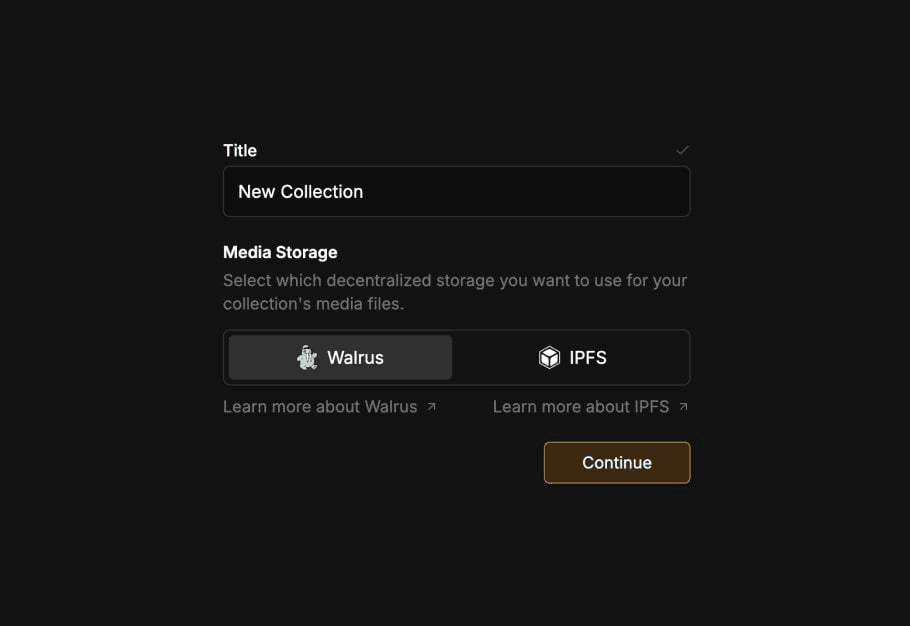This screenshot has width=910, height=626.
Task: Click the Media Storage heading
Action: point(280,252)
